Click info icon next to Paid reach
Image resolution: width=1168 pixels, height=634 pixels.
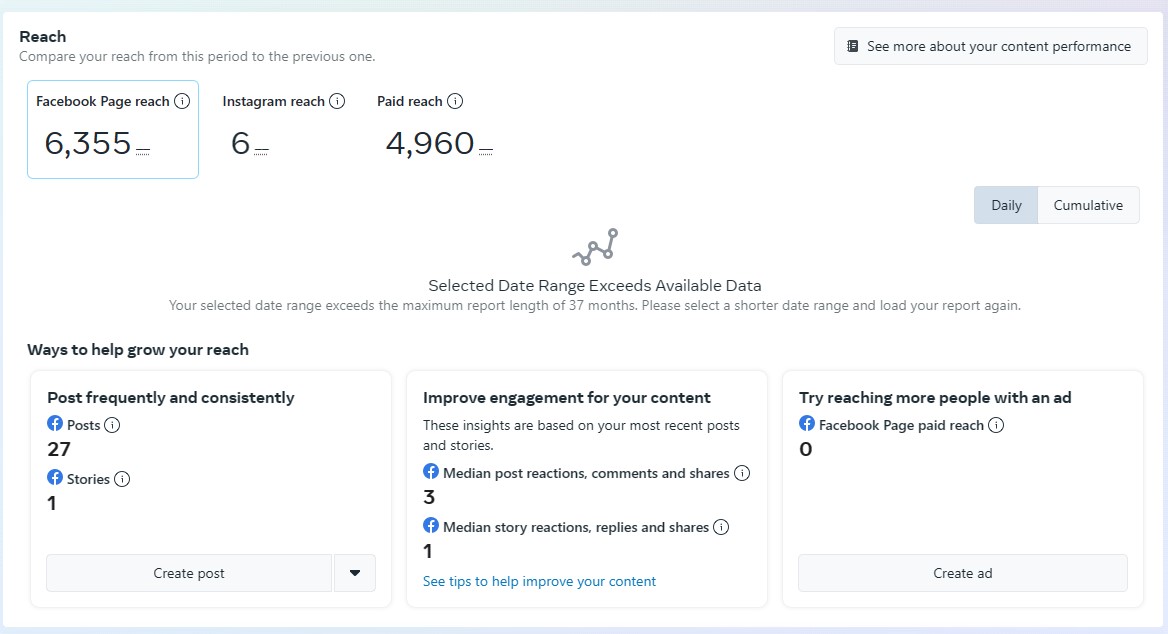point(455,101)
